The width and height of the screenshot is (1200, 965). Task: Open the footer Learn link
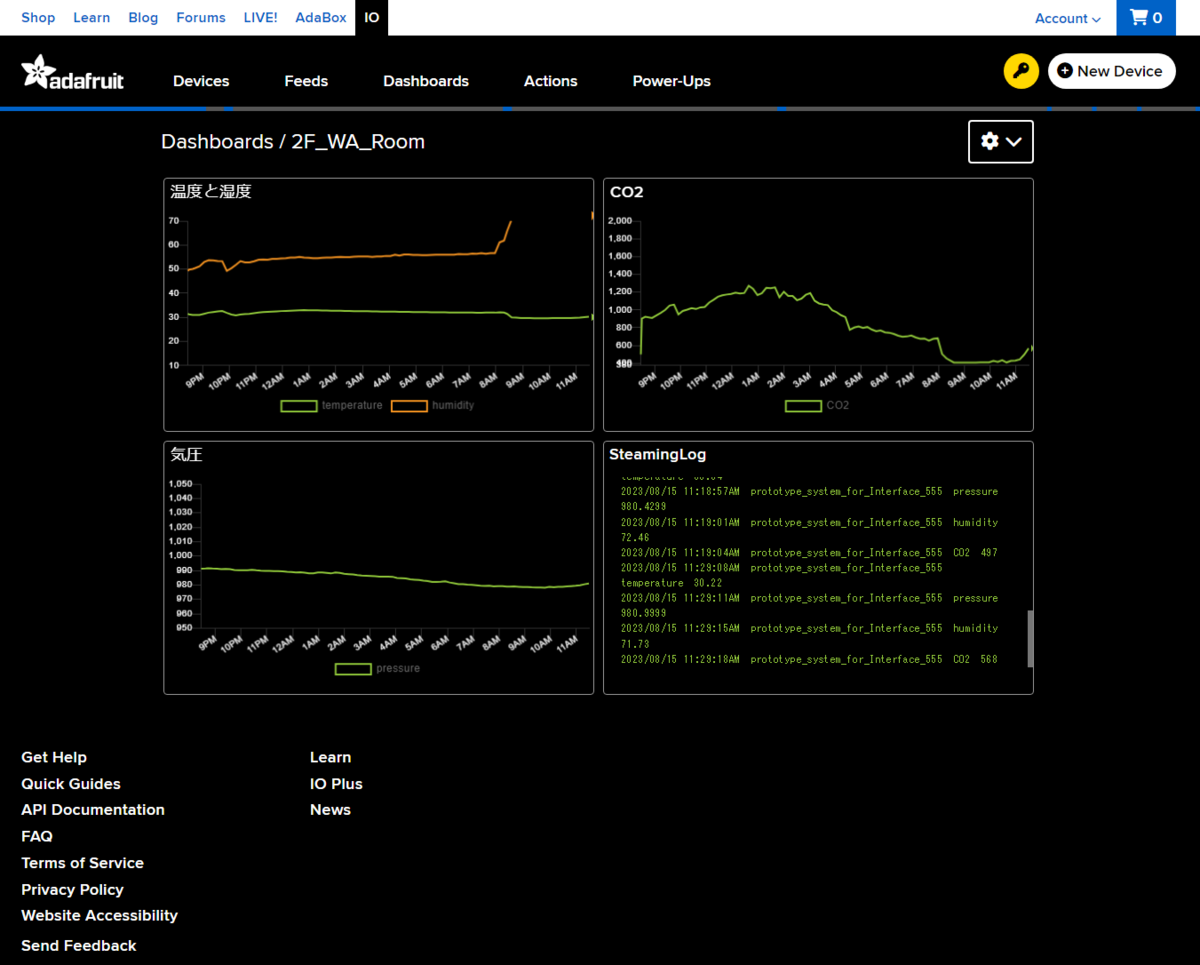pos(330,757)
